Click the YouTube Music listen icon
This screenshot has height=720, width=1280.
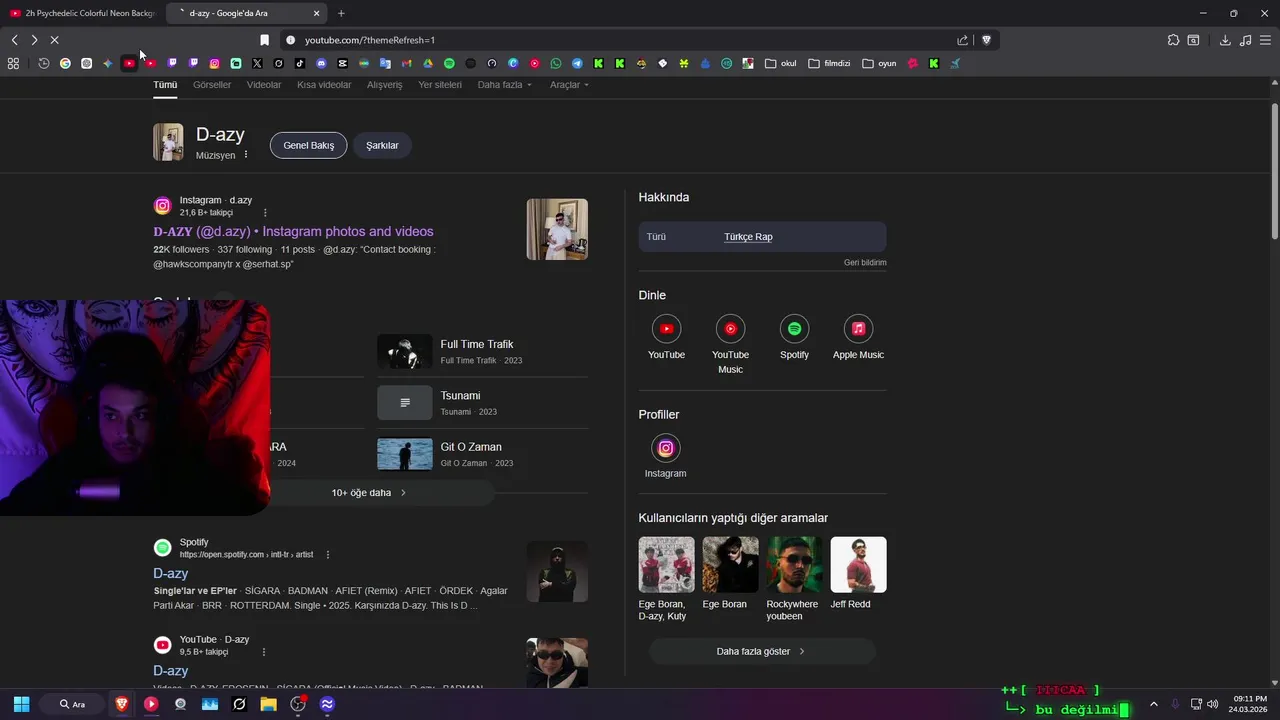click(730, 328)
